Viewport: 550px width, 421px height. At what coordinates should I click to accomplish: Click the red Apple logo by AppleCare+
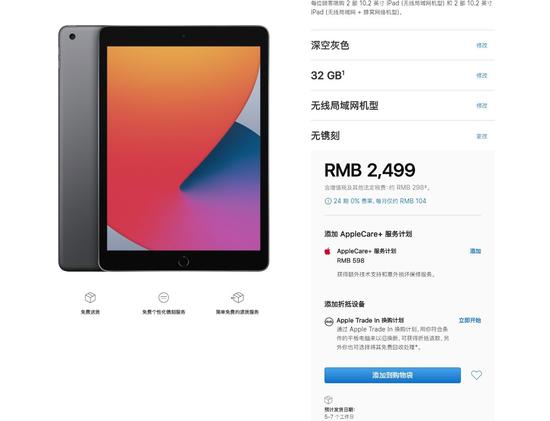(x=327, y=251)
